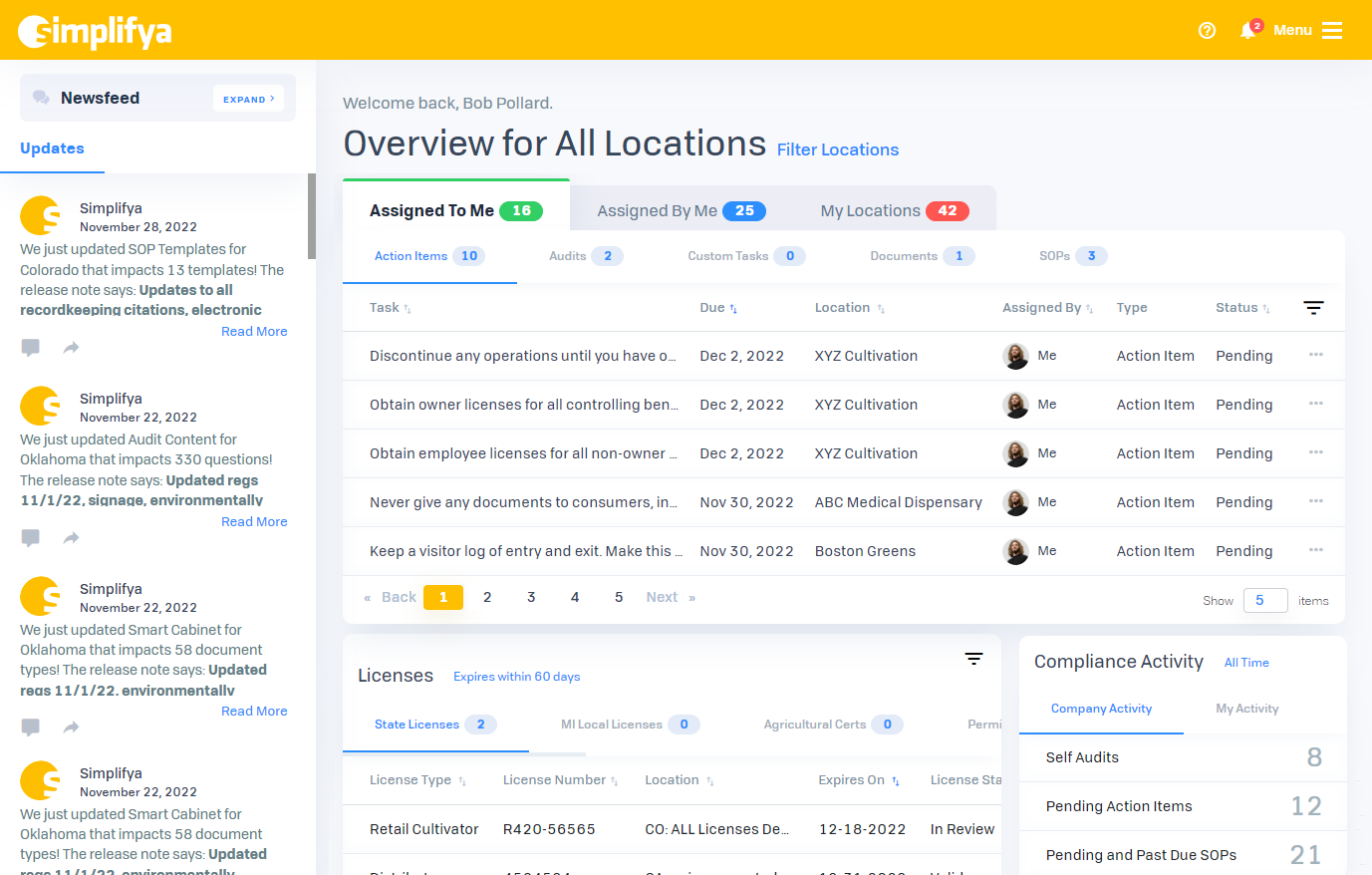Click the Show items count field
Viewport: 1372px width, 875px height.
tap(1264, 600)
